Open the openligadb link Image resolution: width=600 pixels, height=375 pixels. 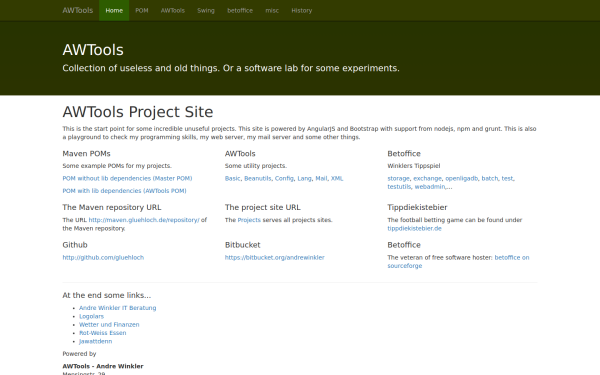[x=461, y=178]
